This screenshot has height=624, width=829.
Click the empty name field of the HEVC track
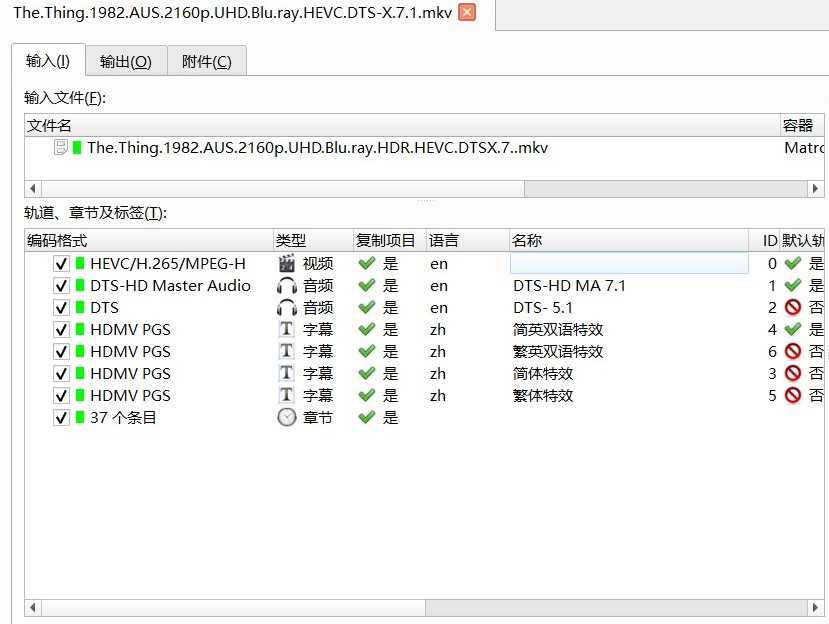click(629, 263)
